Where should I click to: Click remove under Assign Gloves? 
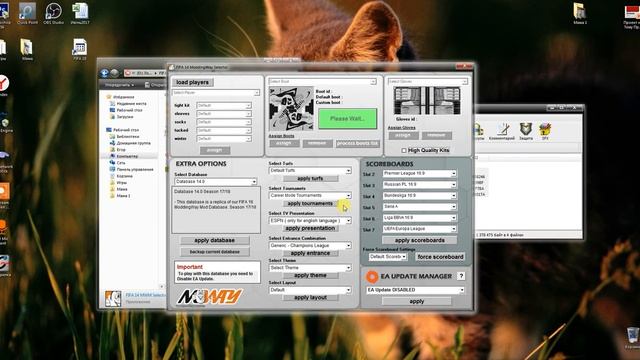436,135
